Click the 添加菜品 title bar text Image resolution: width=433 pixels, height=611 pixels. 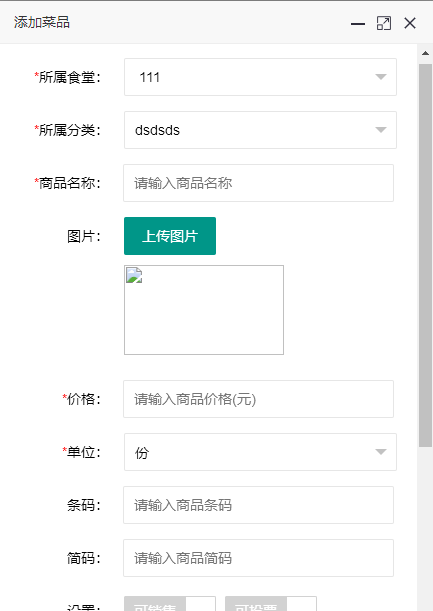pos(42,22)
